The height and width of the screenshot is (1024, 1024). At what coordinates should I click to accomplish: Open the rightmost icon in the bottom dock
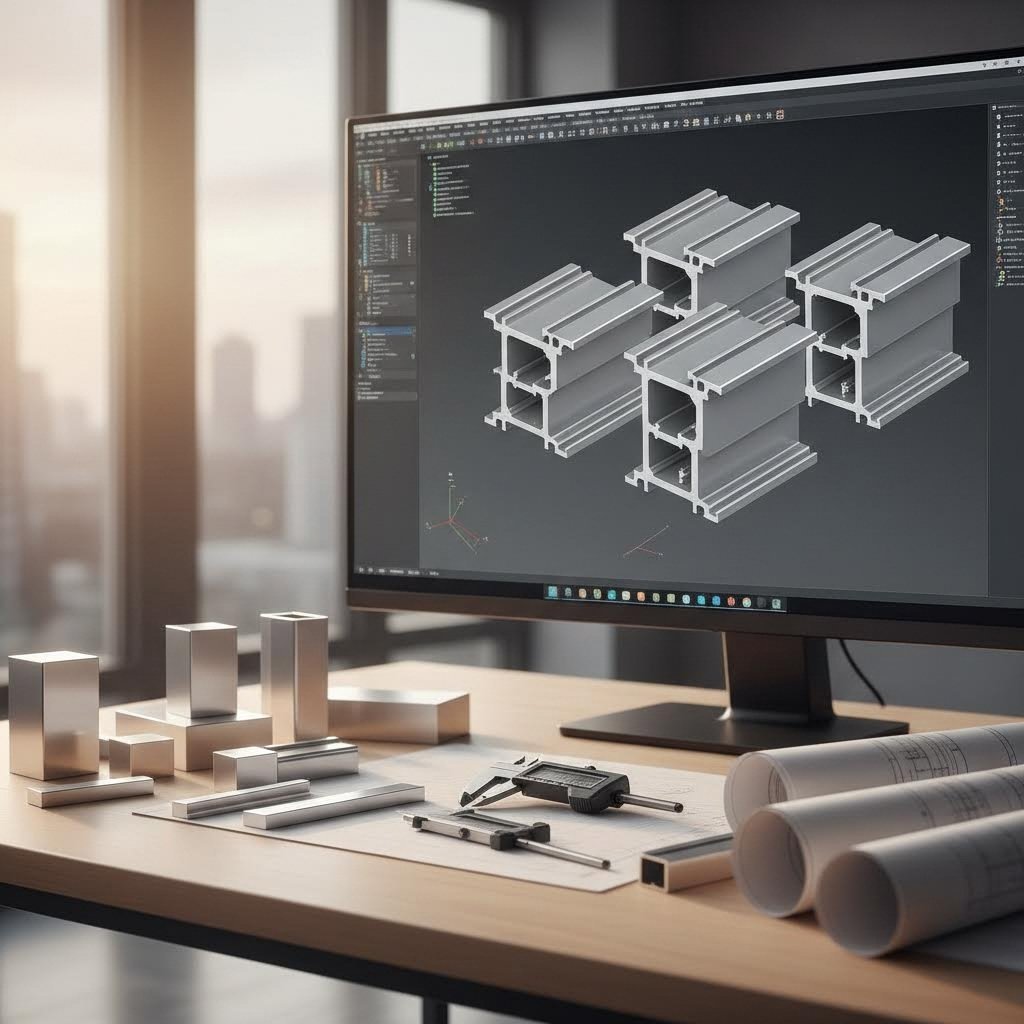pos(776,603)
